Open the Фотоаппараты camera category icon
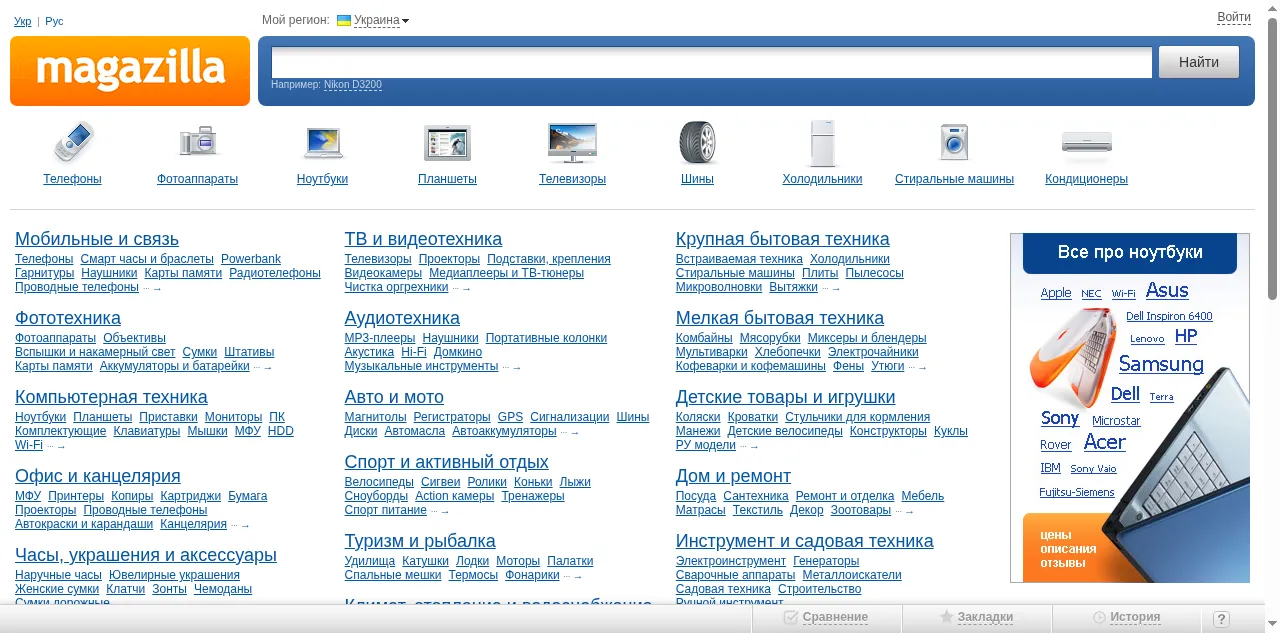 pyautogui.click(x=198, y=142)
